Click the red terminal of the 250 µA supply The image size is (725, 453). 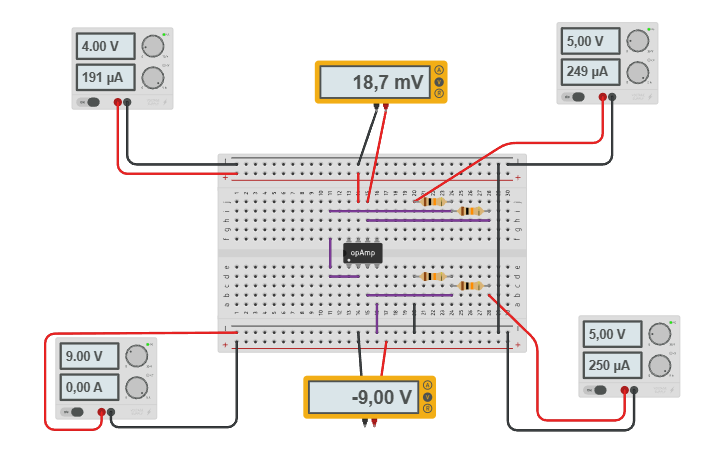pyautogui.click(x=625, y=390)
